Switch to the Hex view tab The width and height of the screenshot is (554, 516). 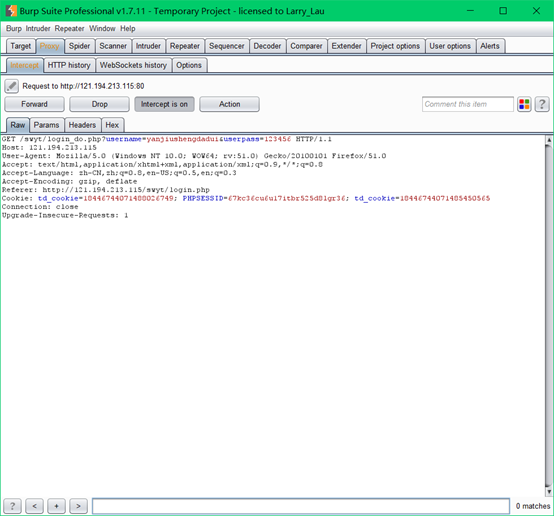[112, 125]
